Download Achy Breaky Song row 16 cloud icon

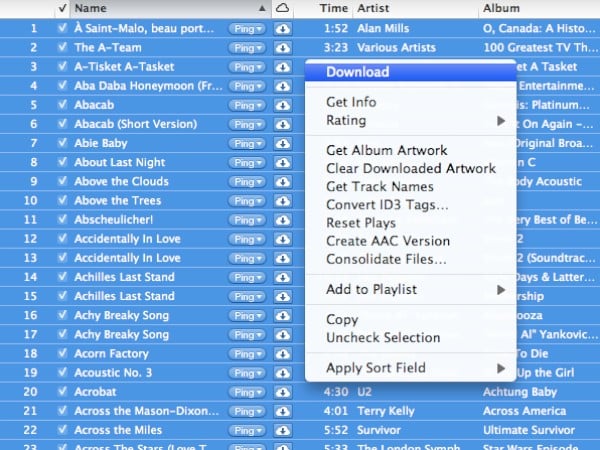coord(283,316)
